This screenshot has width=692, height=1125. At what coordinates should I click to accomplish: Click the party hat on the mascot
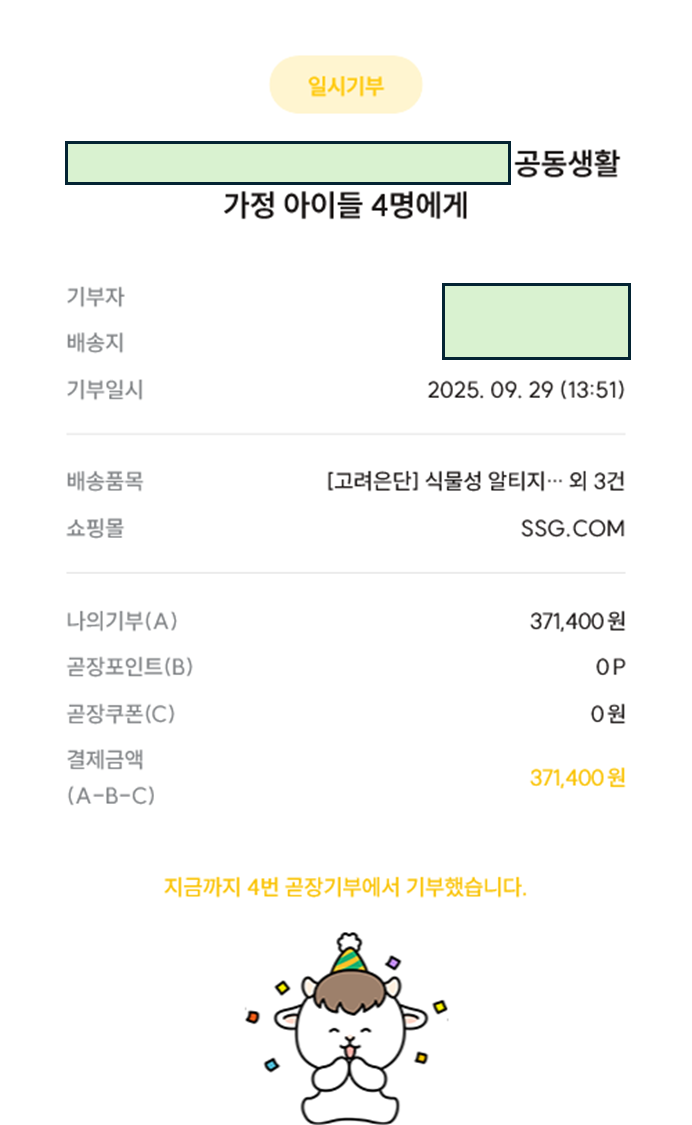coord(348,956)
